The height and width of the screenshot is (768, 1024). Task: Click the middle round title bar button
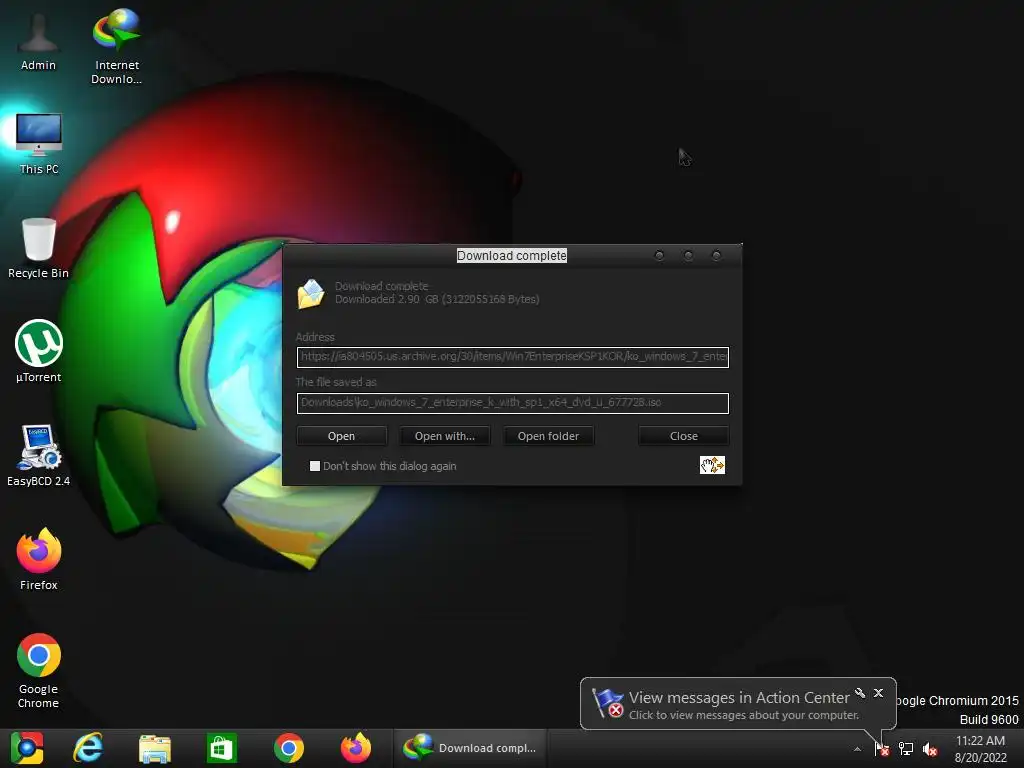688,255
